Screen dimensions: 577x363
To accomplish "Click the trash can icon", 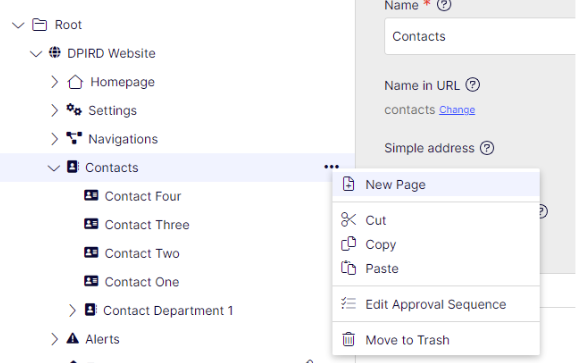I will click(348, 339).
